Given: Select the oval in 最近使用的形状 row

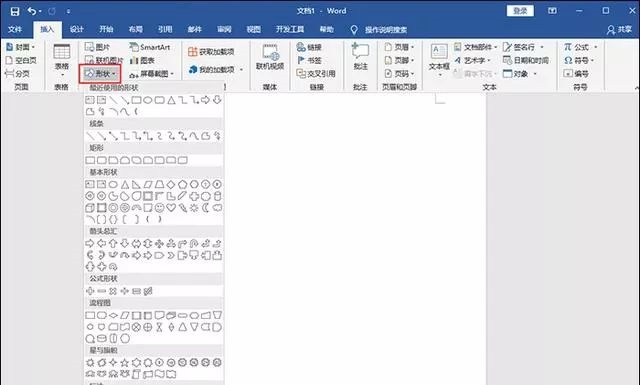Looking at the screenshot, I should tap(148, 100).
